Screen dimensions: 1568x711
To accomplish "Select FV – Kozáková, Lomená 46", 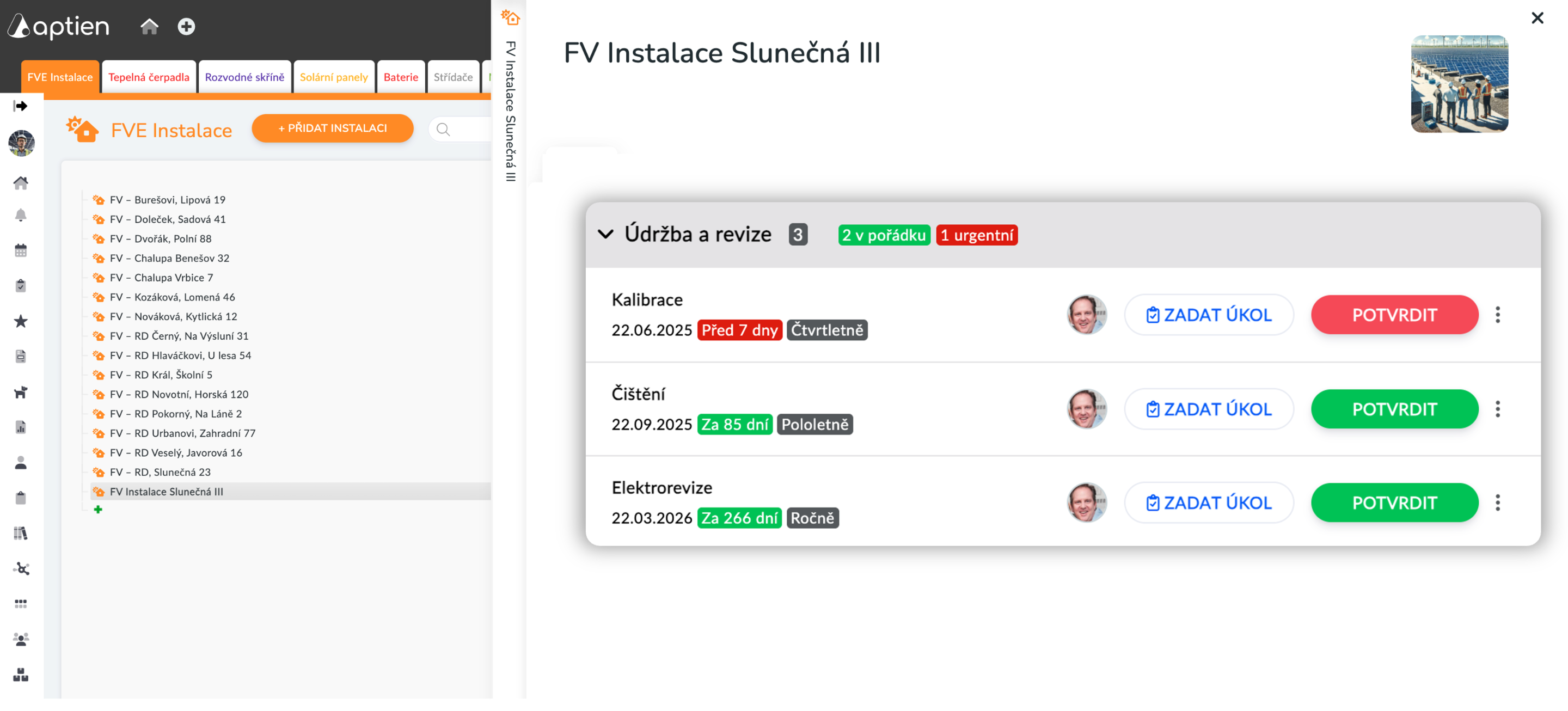I will pos(172,297).
